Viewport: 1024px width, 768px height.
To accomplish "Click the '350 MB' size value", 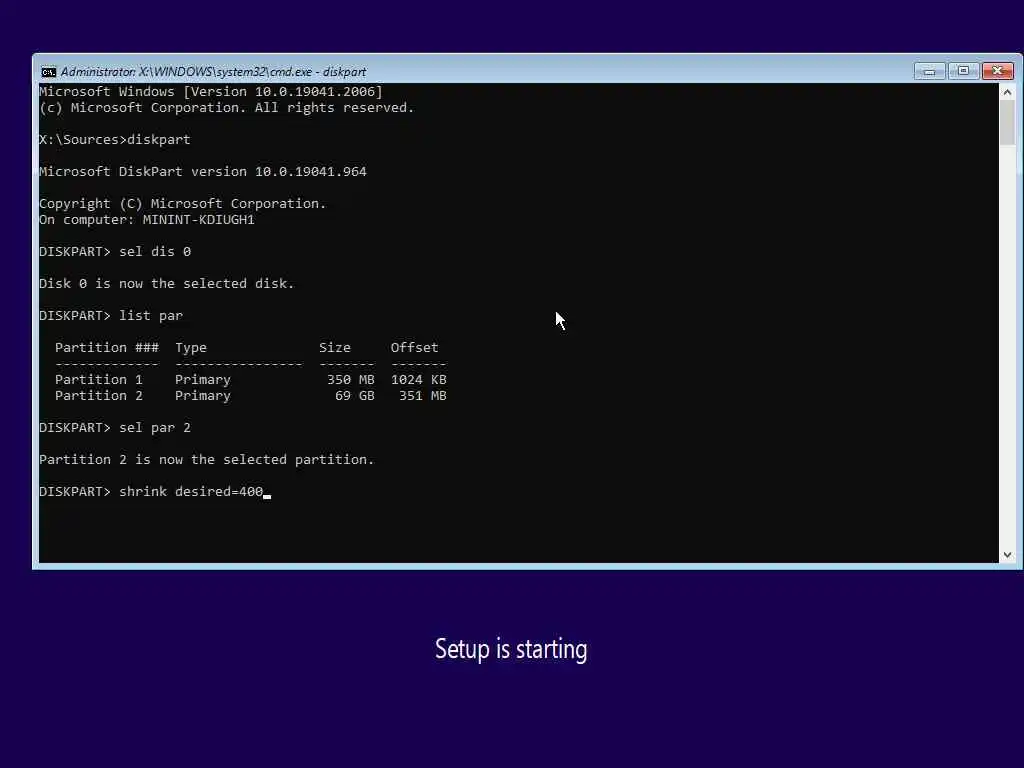I will coord(351,379).
